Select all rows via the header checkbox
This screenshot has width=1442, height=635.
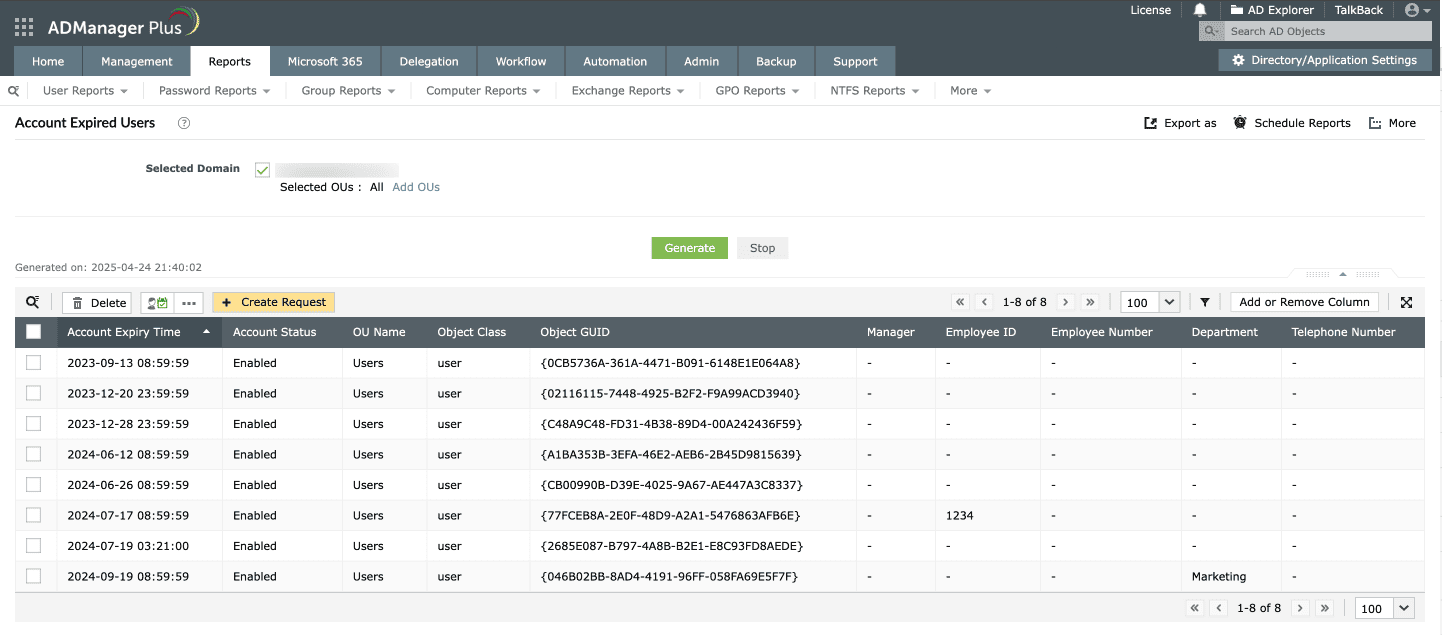[x=33, y=331]
